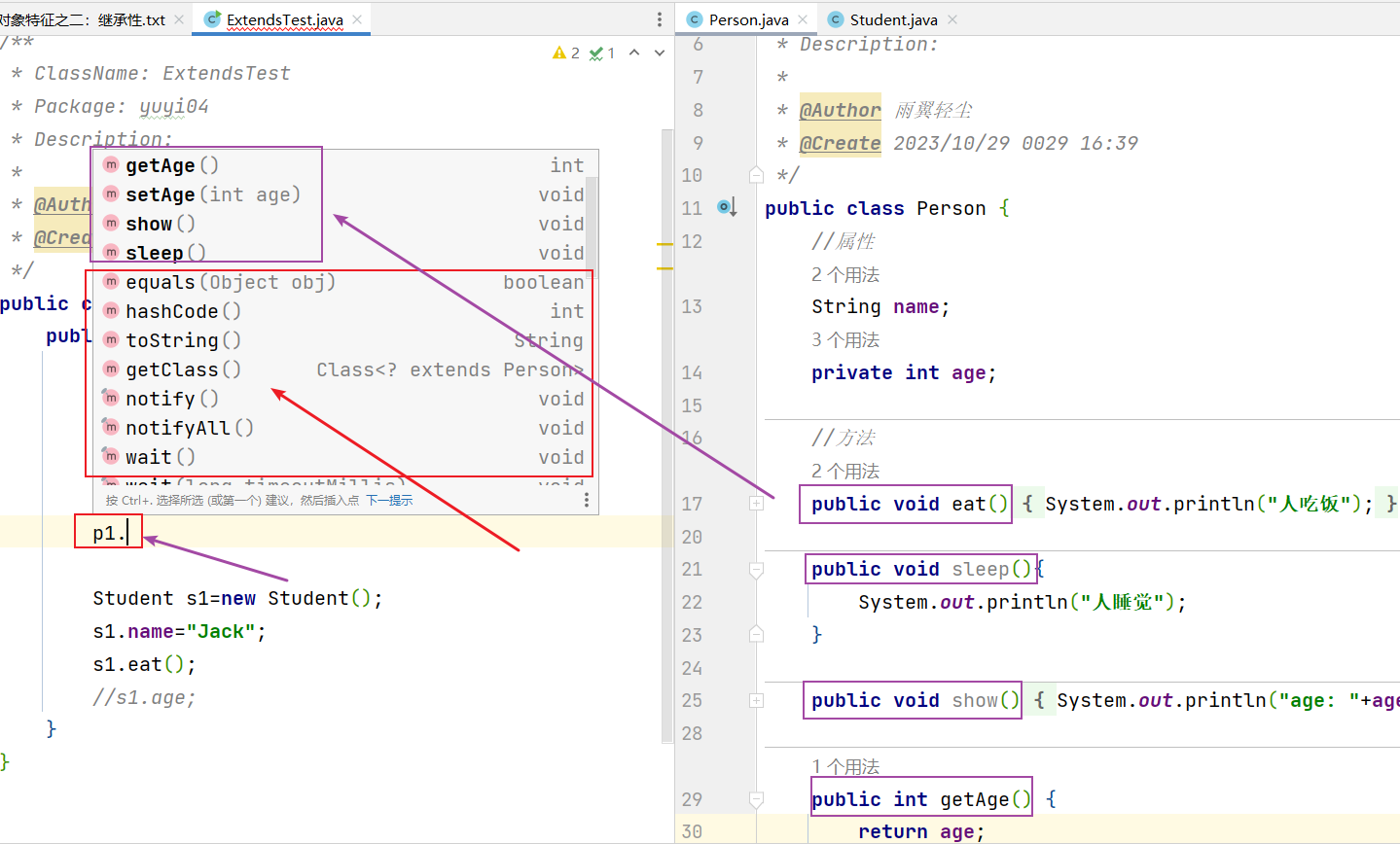
Task: Click the left editor vertical scrollbar
Action: [x=667, y=436]
